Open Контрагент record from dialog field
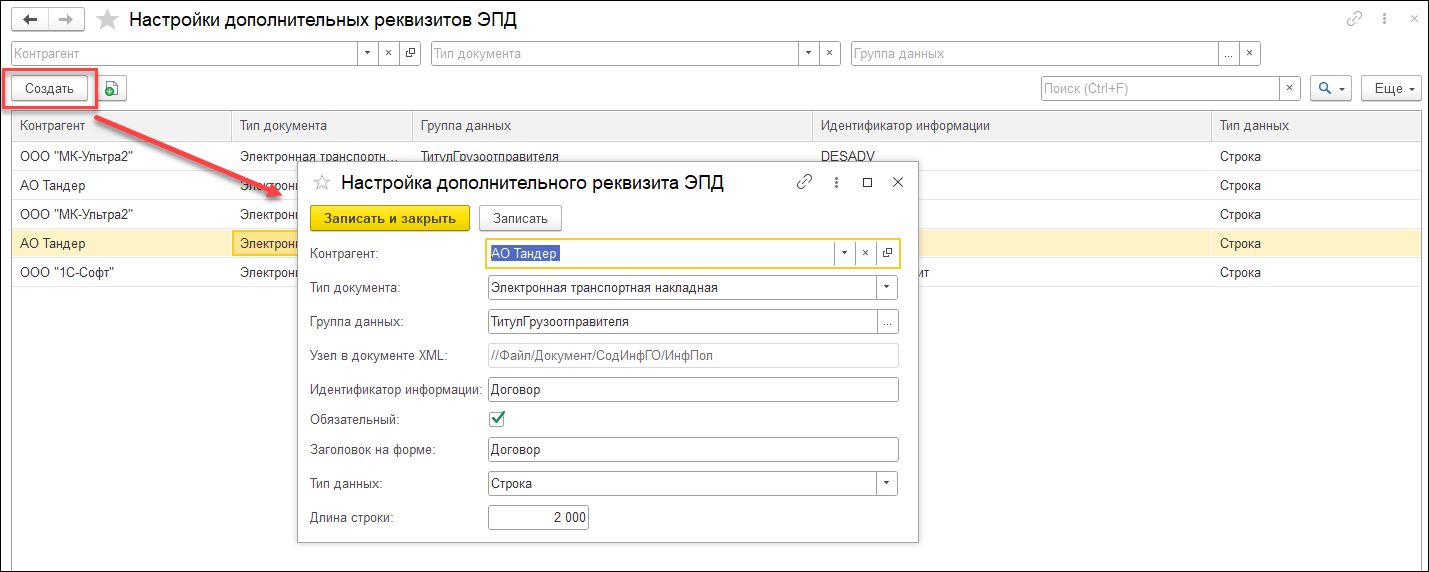 tap(887, 253)
